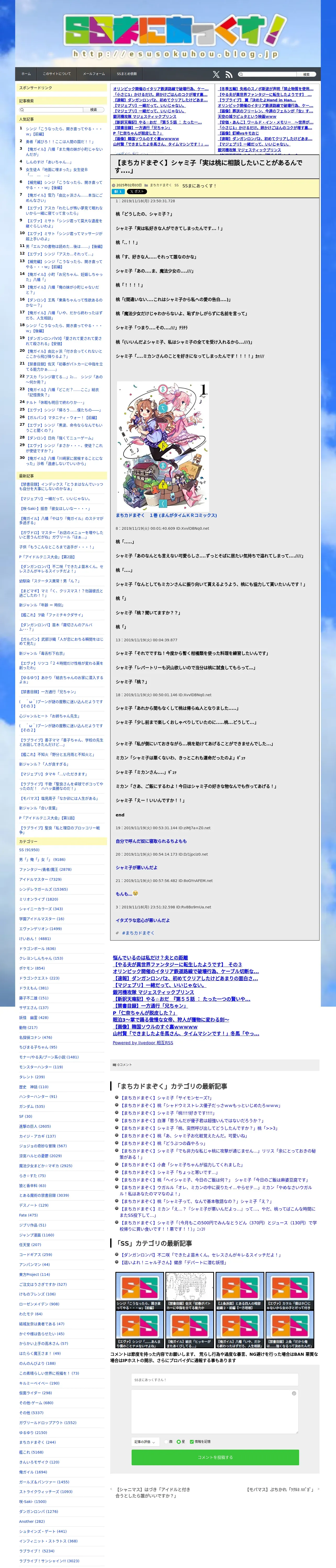Viewport: 336px width, 1568px height.
Task: Go to next article arrow for モバマス
Action: point(318,1489)
